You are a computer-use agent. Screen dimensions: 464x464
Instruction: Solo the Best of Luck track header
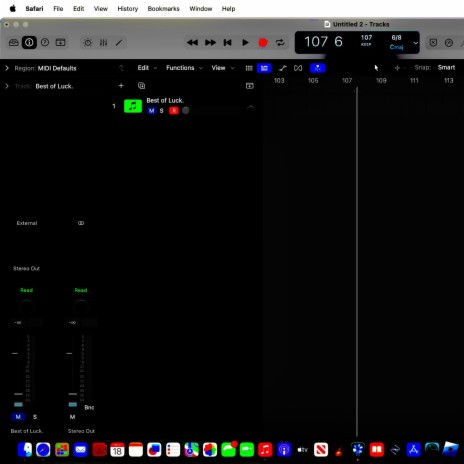[162, 111]
